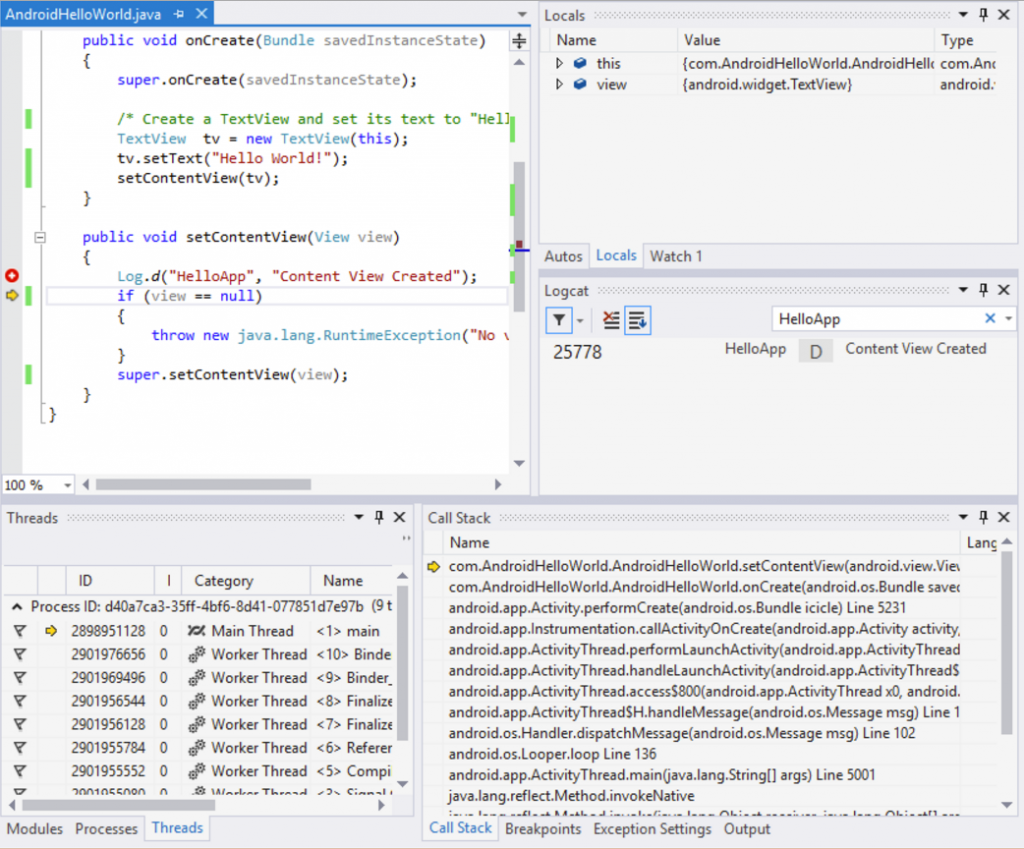Show the Autos panel
The width and height of the screenshot is (1024, 849).
[x=563, y=256]
